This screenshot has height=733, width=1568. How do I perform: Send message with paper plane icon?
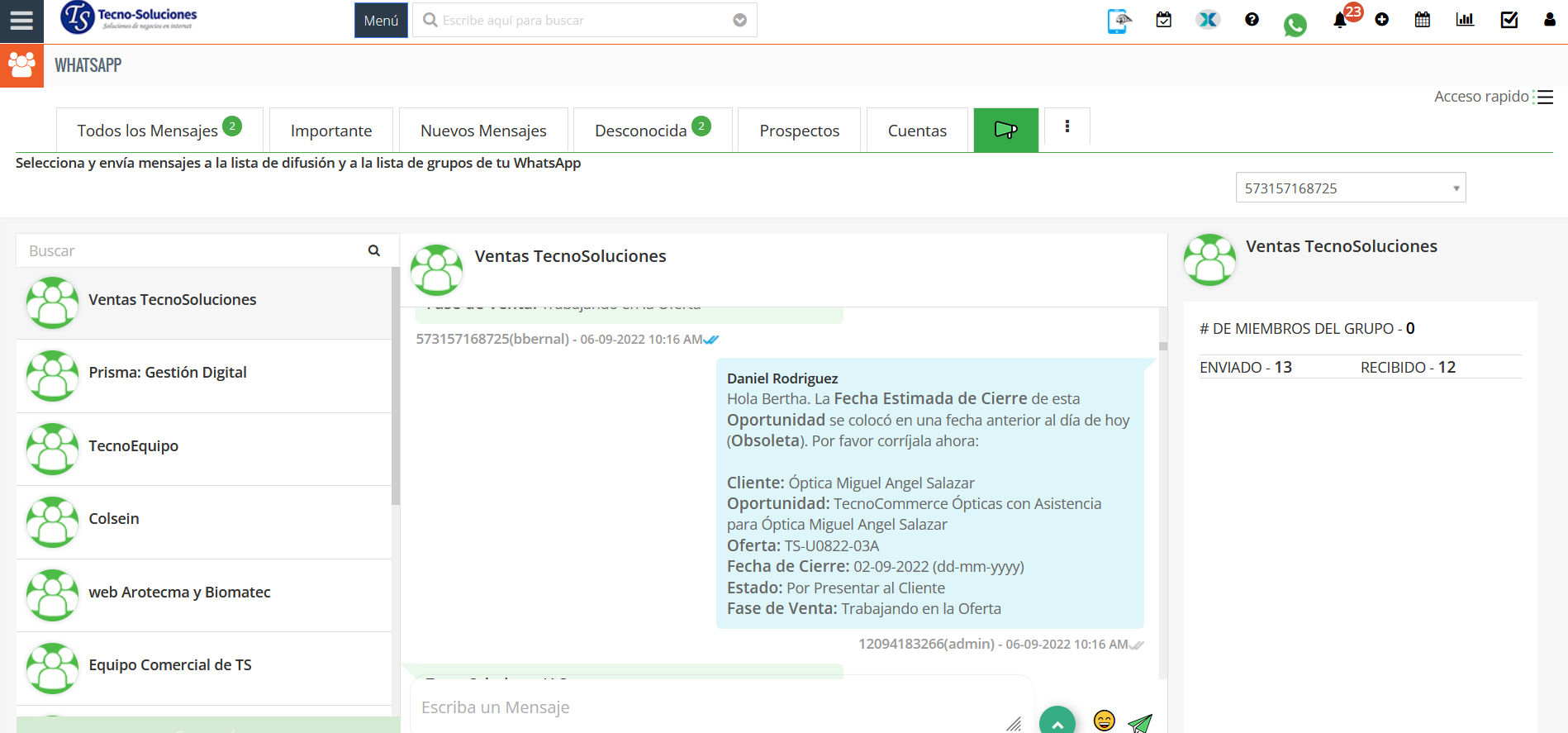pyautogui.click(x=1140, y=722)
